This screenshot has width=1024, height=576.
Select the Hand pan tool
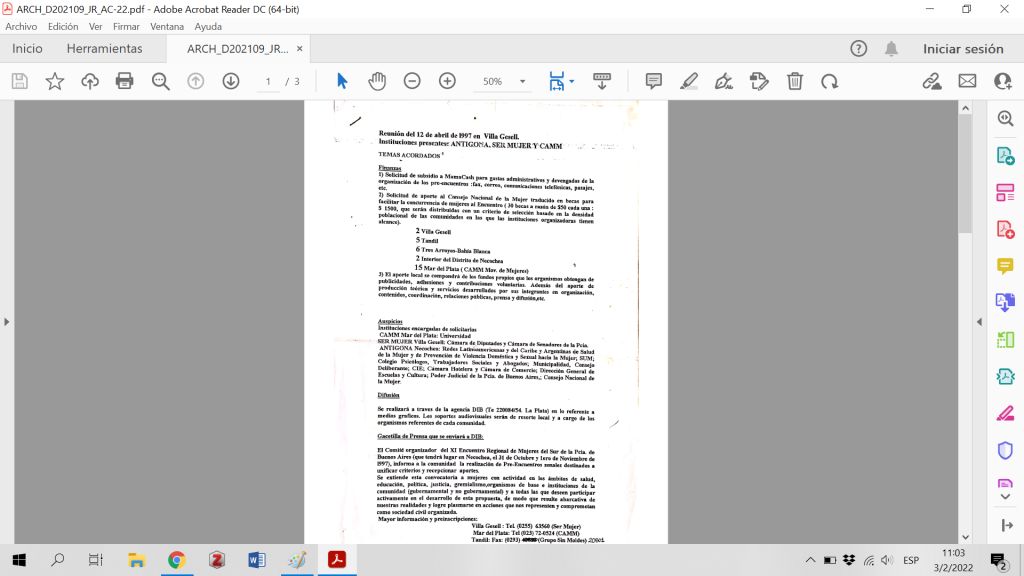pos(377,81)
